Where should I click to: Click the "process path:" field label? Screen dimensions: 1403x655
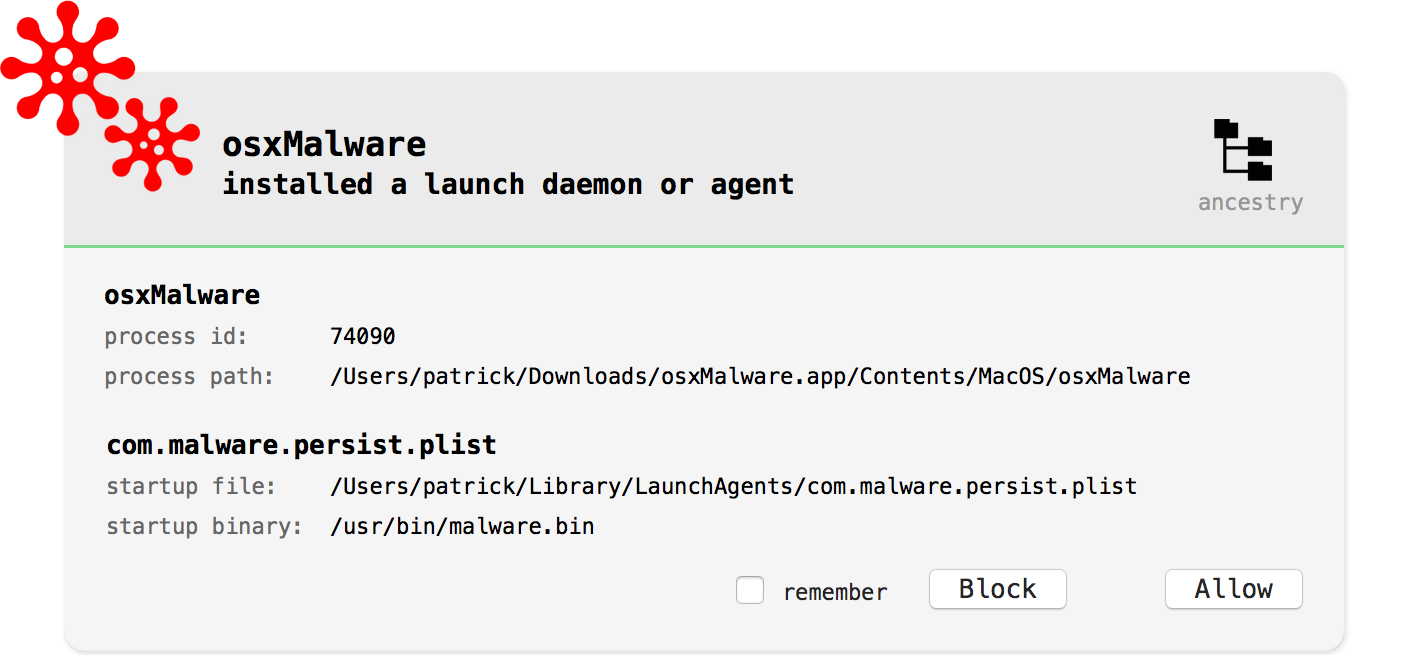pyautogui.click(x=189, y=377)
